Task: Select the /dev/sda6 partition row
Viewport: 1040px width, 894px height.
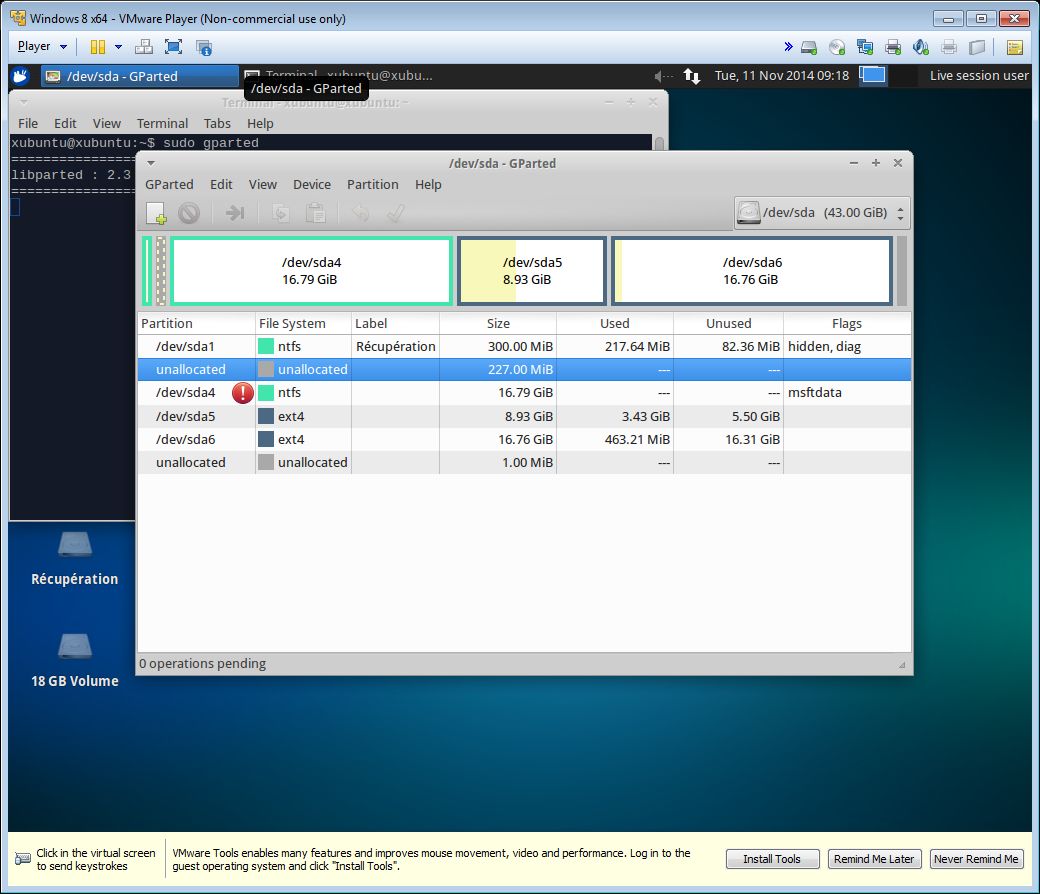Action: [524, 439]
